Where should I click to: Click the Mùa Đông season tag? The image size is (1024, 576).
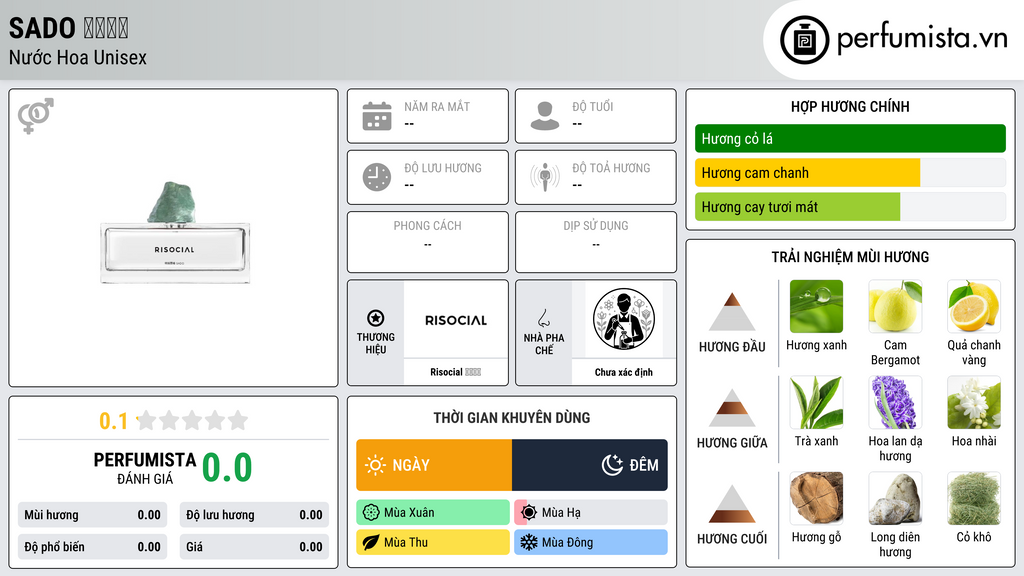tap(591, 542)
